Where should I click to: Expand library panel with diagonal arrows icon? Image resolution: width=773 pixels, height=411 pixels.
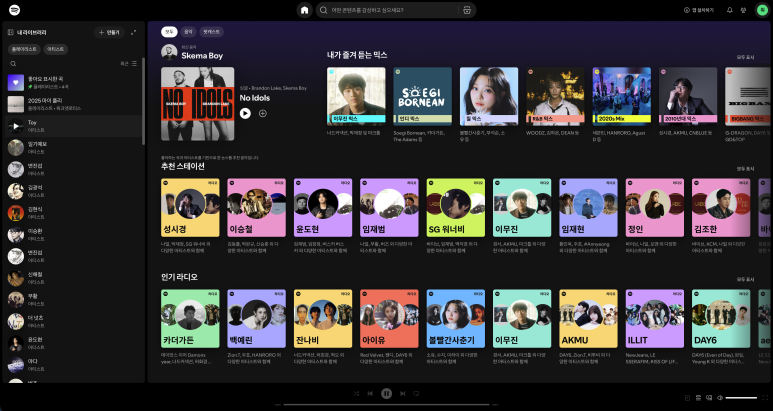[133, 33]
